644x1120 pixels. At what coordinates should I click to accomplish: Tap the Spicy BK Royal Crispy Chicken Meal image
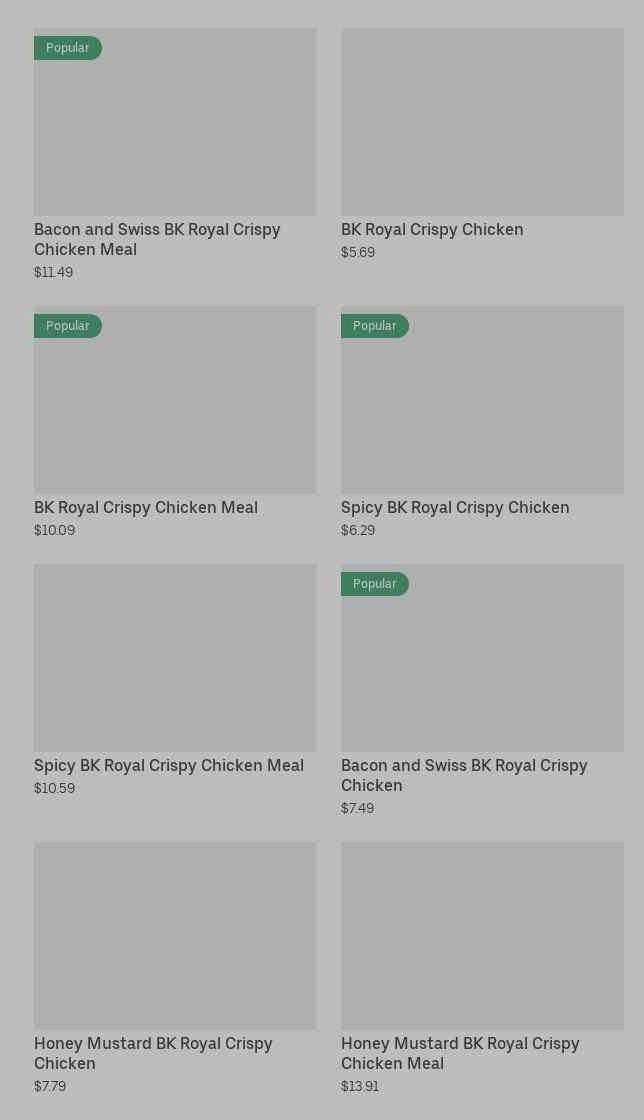(x=175, y=657)
